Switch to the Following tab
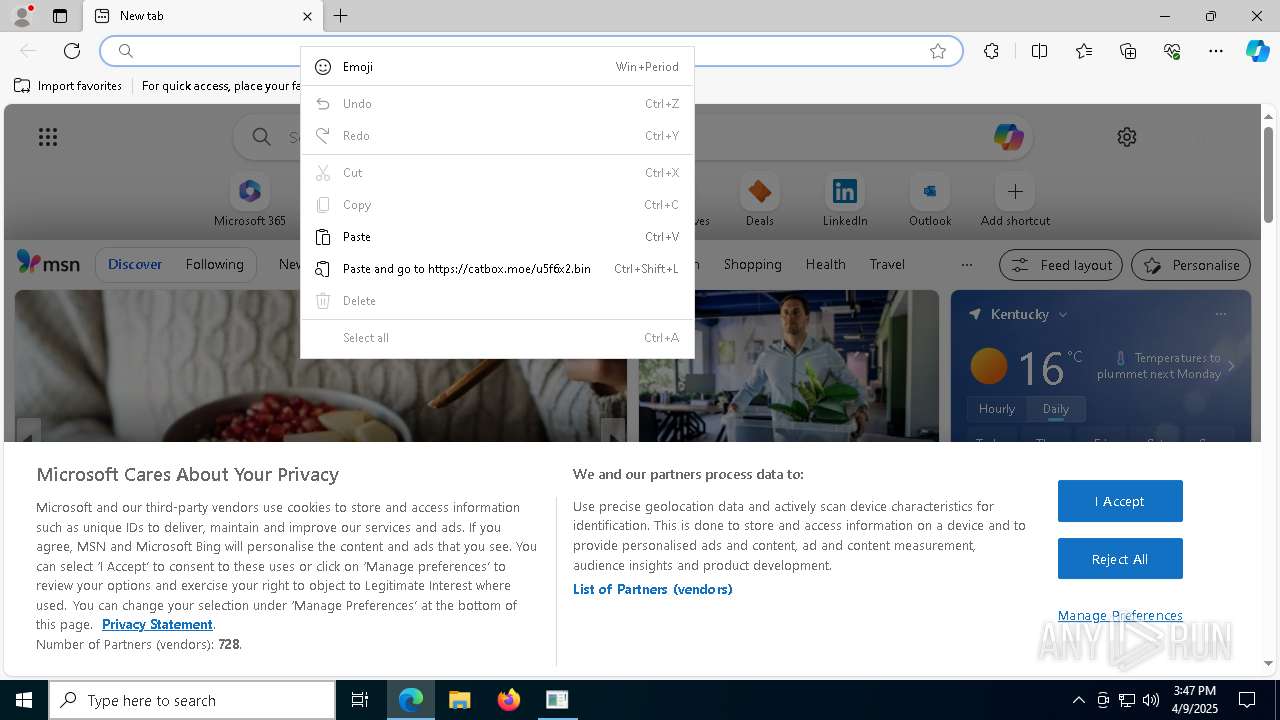This screenshot has width=1280, height=720. click(214, 265)
